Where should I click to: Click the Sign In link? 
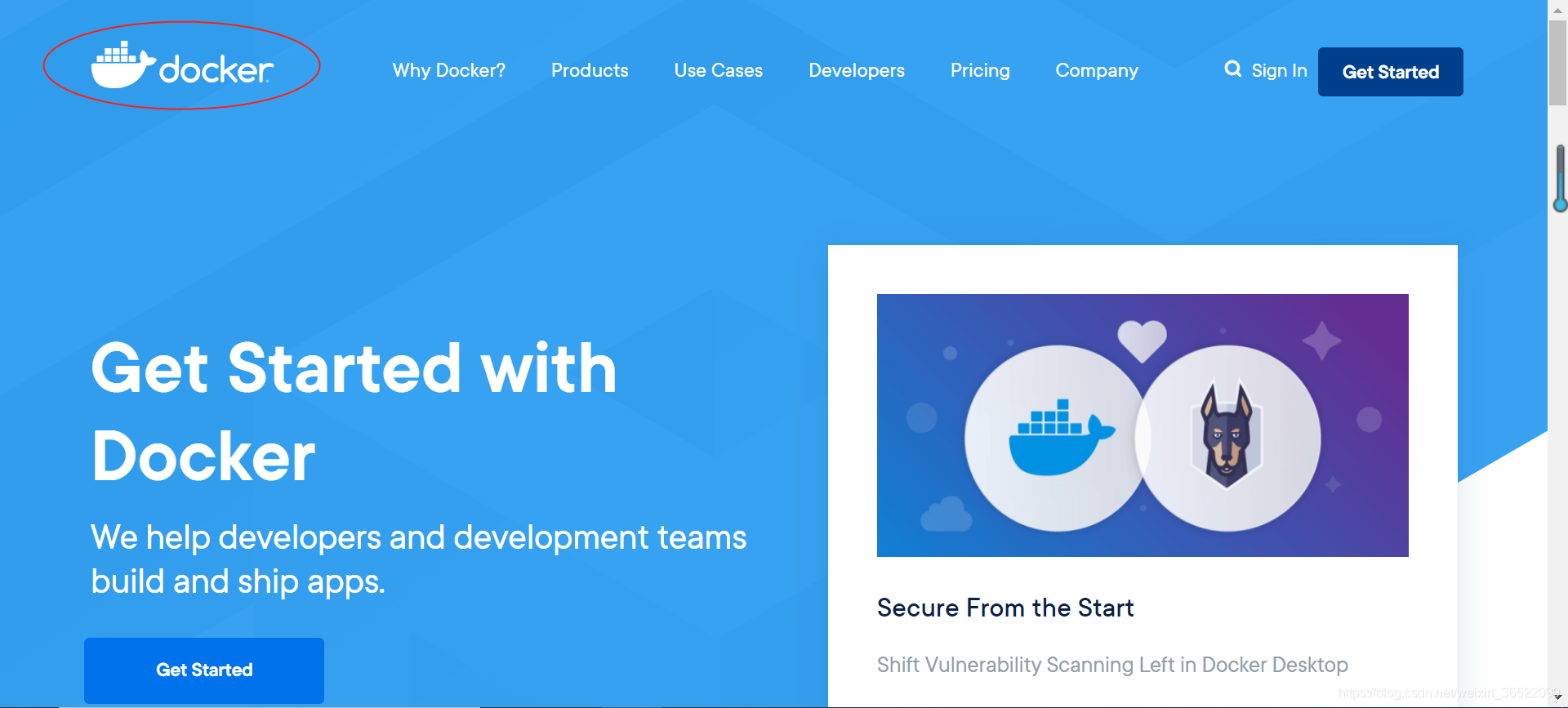coord(1279,70)
